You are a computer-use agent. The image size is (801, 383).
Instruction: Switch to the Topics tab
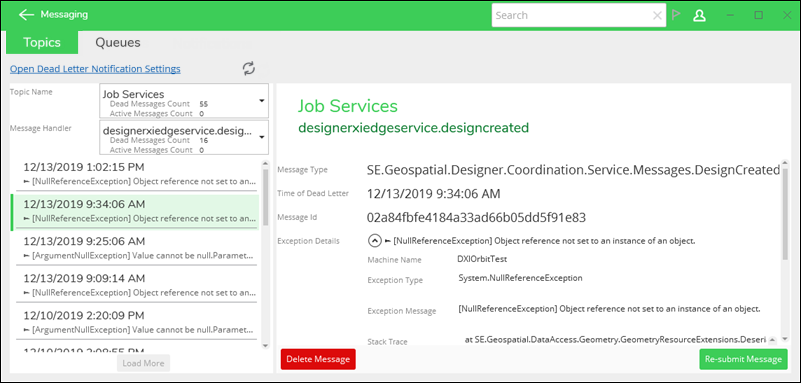42,42
